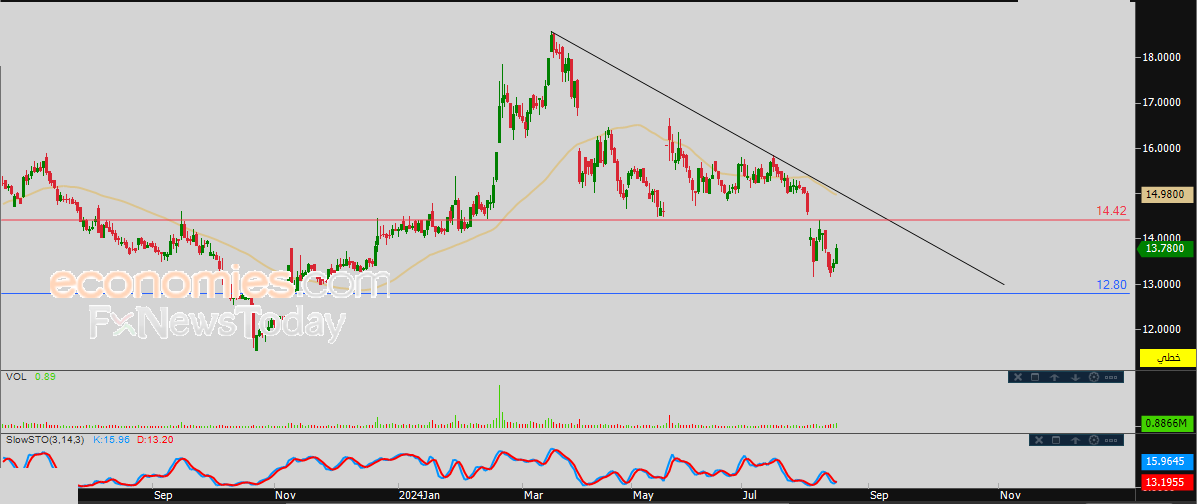Move the SlowSTO panel up
The width and height of the screenshot is (1197, 504).
tap(1075, 440)
